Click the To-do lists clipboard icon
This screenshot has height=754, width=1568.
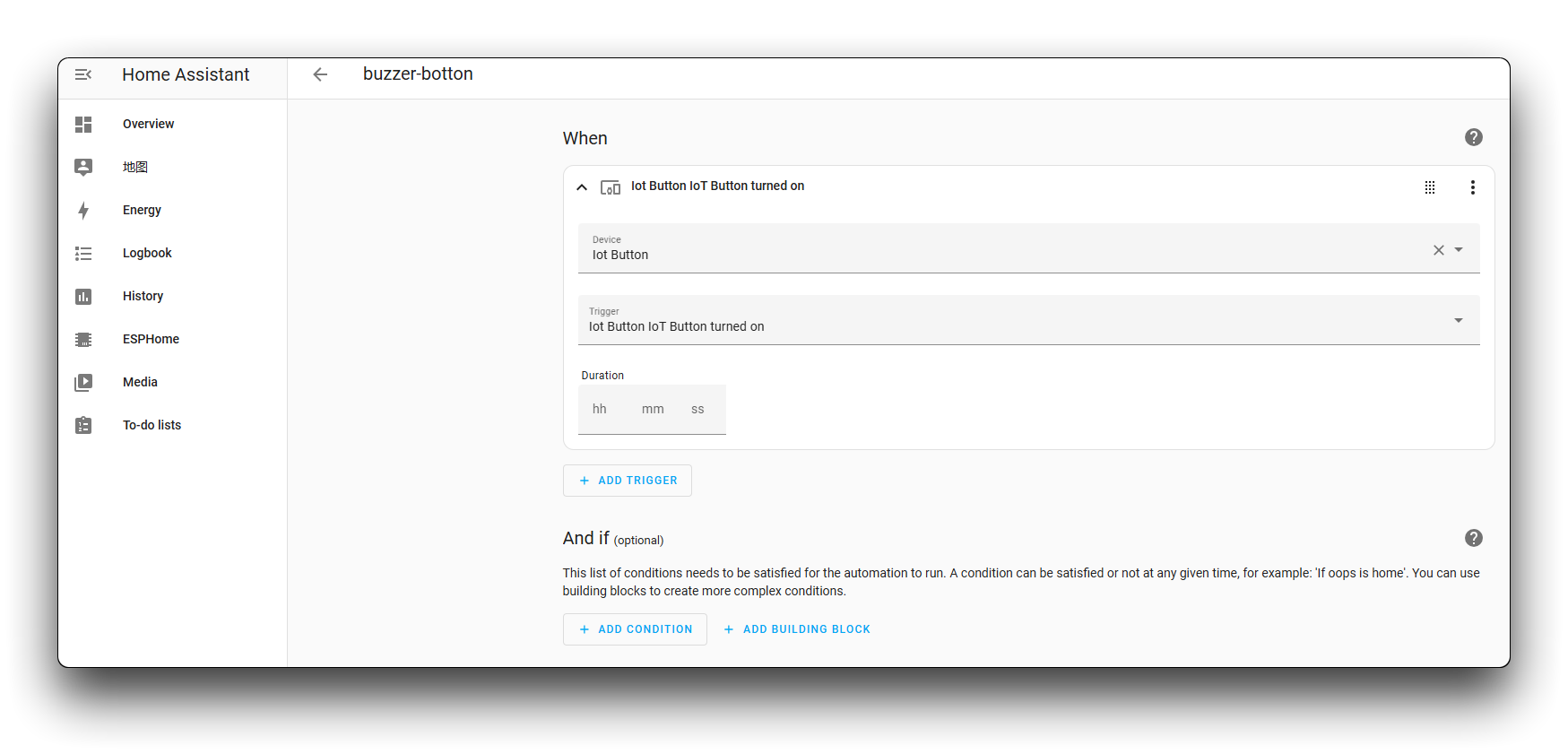83,425
